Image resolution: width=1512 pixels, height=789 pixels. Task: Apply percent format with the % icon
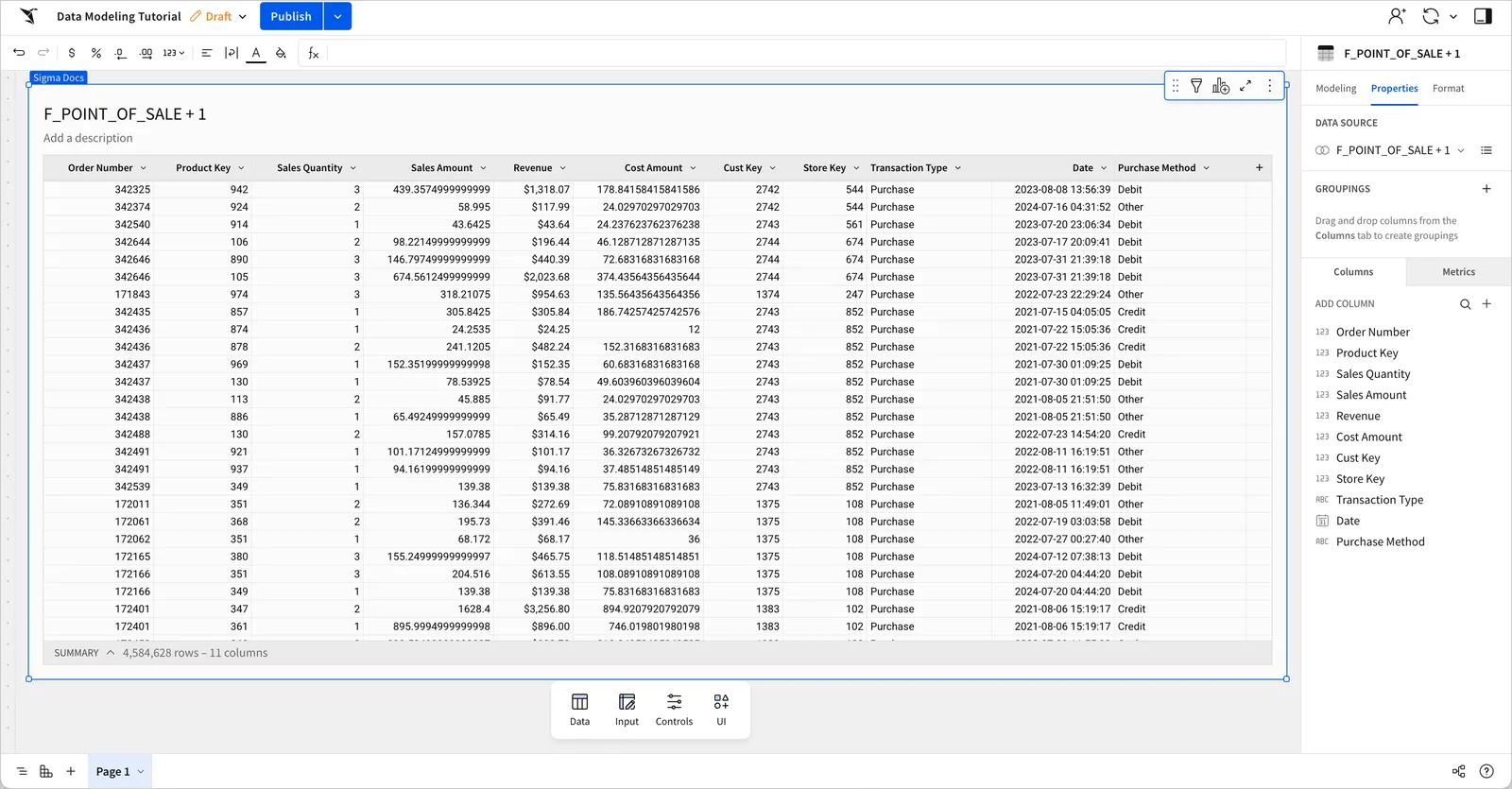click(96, 53)
